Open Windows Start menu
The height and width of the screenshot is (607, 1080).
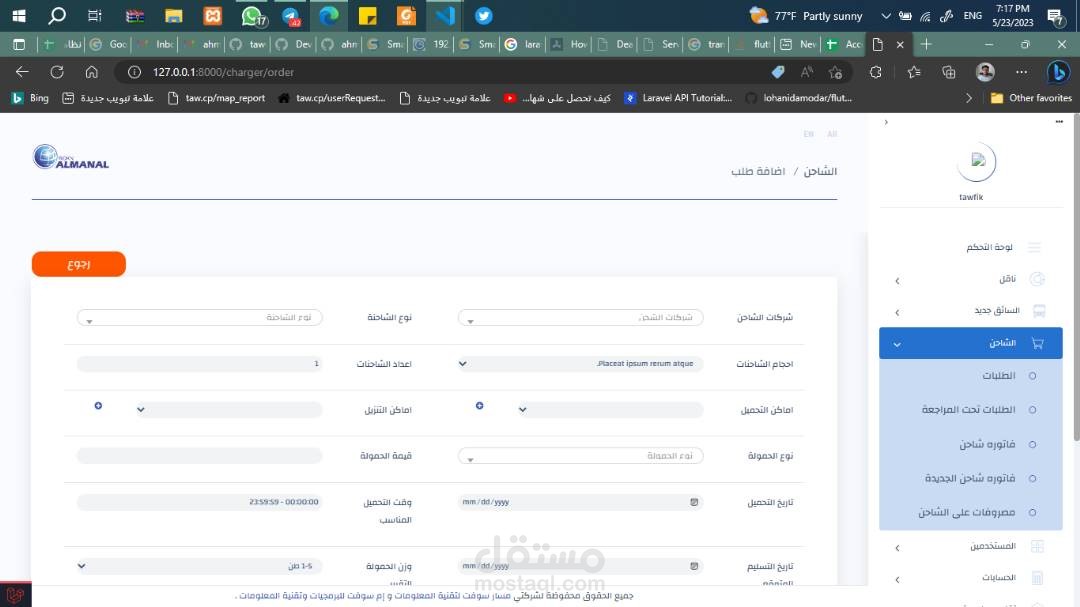[19, 15]
